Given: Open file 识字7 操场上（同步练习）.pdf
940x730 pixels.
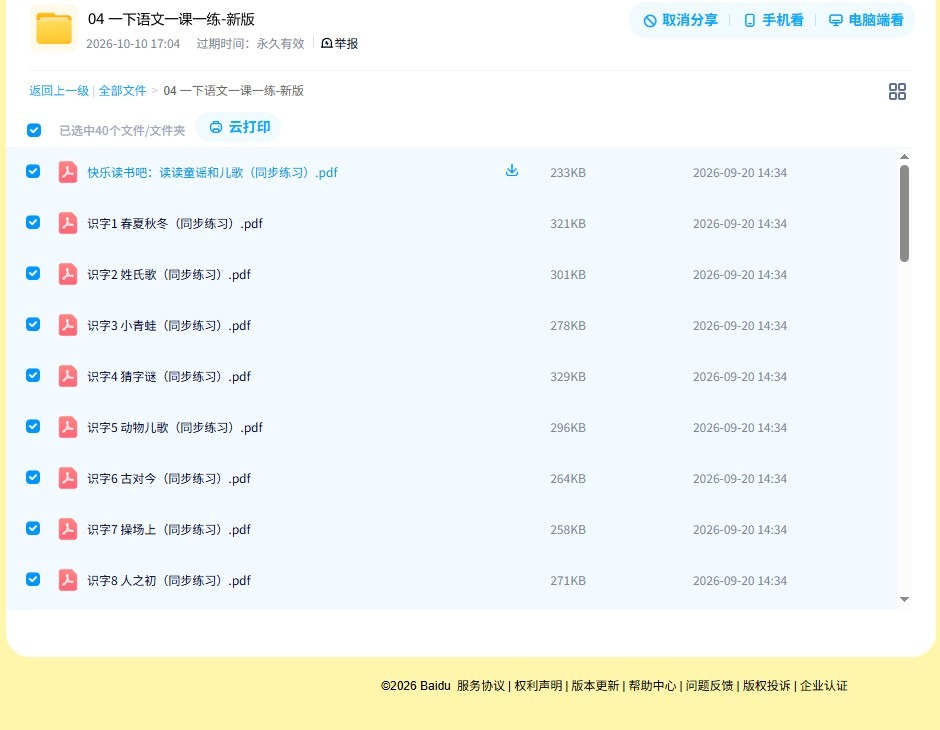Looking at the screenshot, I should pyautogui.click(x=169, y=529).
